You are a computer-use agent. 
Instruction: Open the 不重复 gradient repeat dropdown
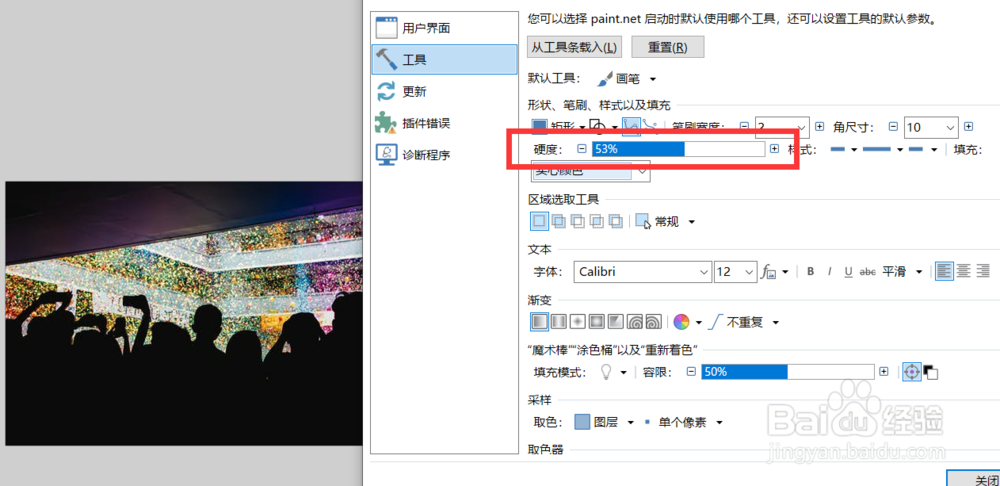coord(744,322)
